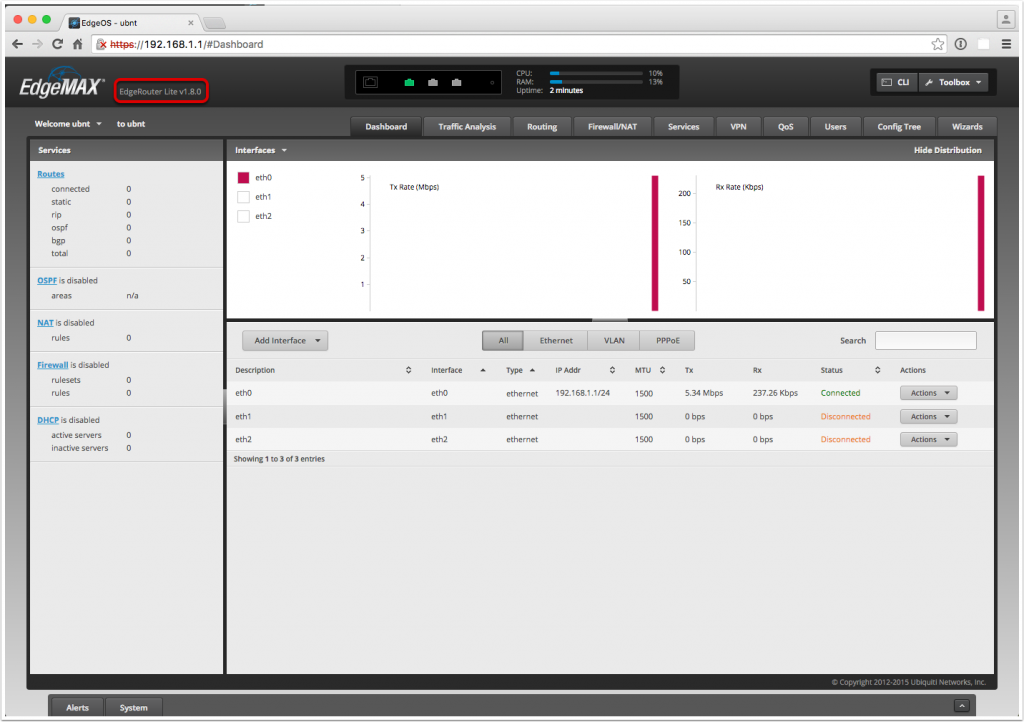Open the Chrome hamburger menu
This screenshot has width=1024, height=722.
point(1006,44)
